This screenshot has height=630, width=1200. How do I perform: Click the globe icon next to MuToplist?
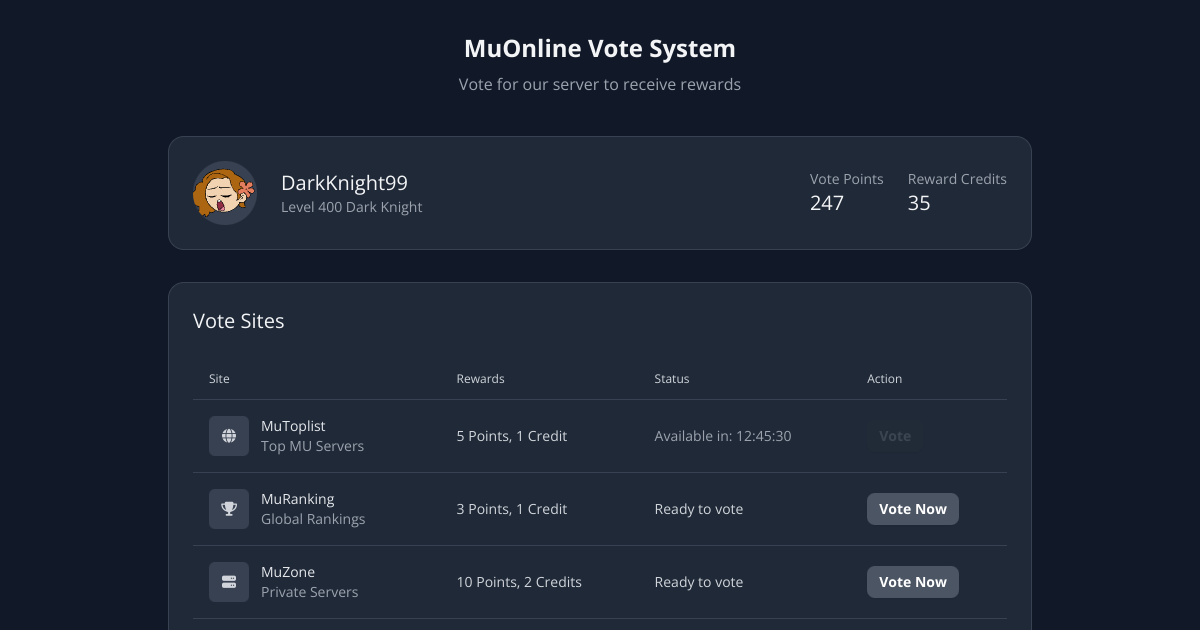229,435
